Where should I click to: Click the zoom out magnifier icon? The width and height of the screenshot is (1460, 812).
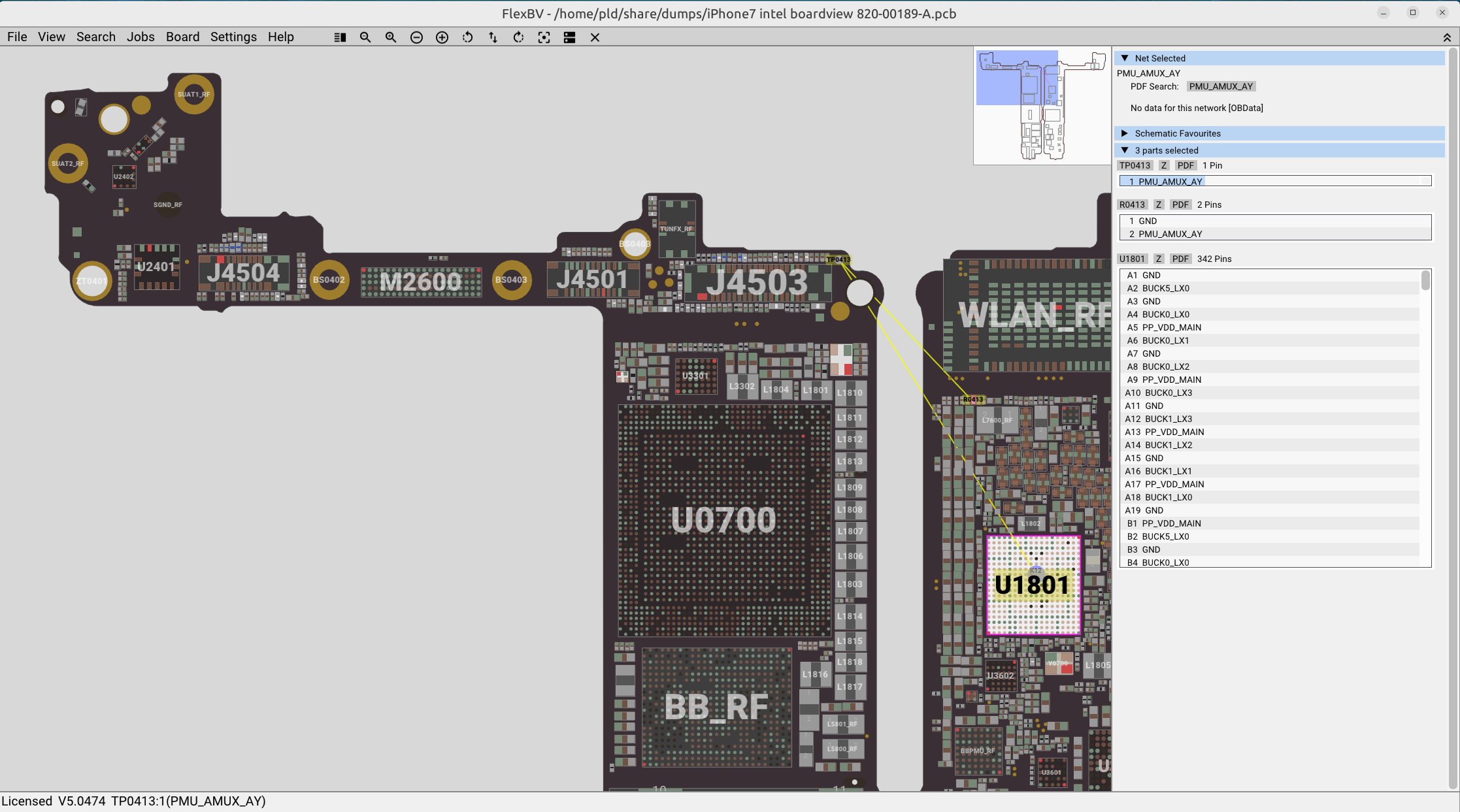tap(365, 38)
